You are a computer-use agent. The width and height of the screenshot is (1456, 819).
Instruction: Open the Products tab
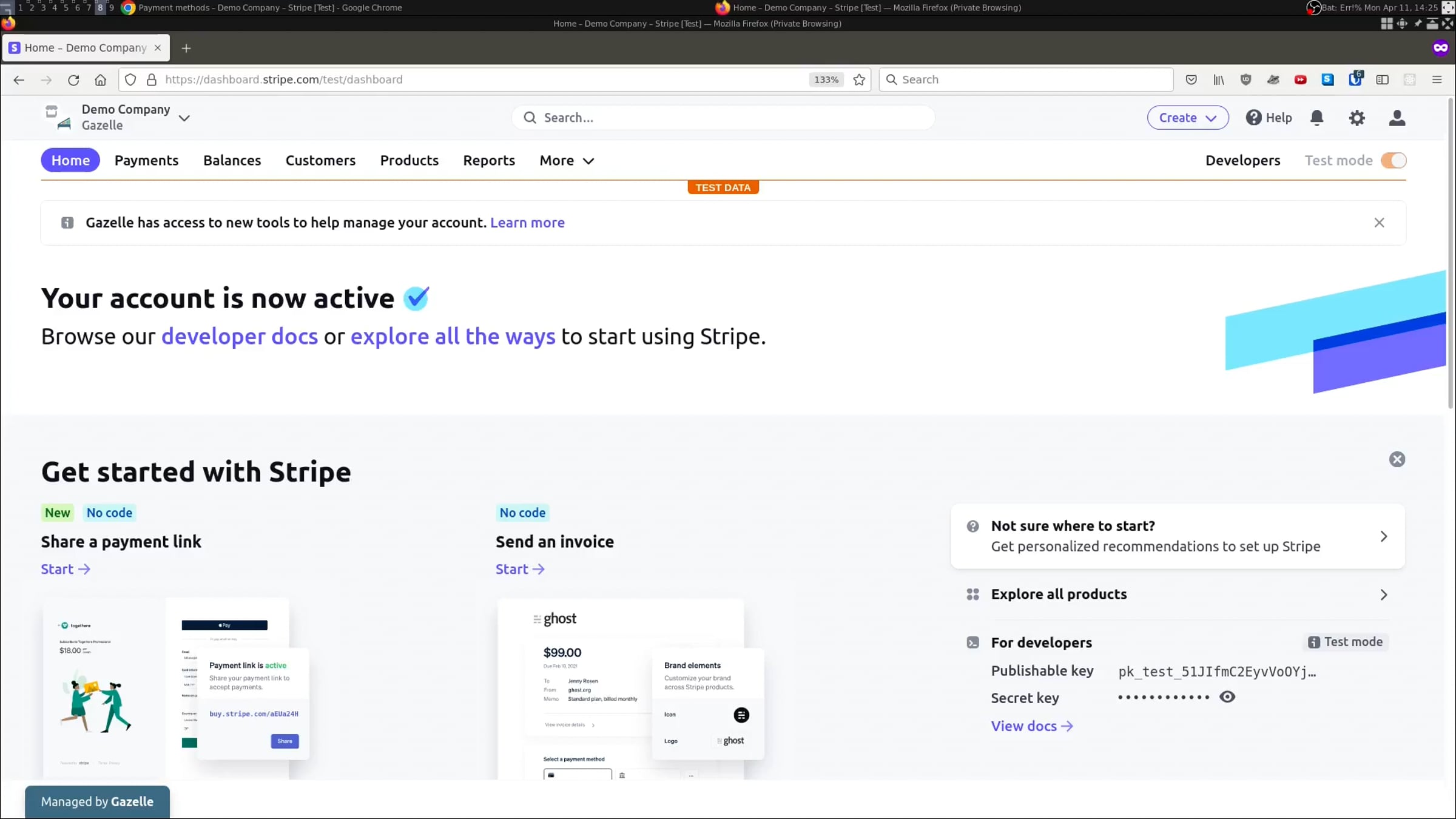click(x=409, y=160)
